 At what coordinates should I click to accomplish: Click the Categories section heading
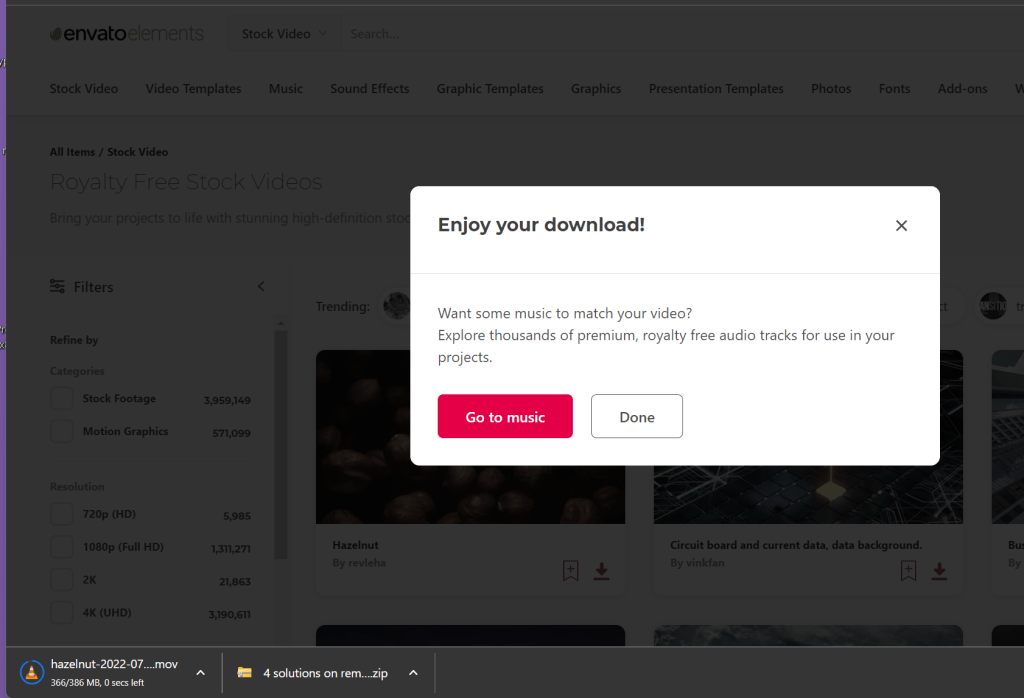(x=77, y=371)
